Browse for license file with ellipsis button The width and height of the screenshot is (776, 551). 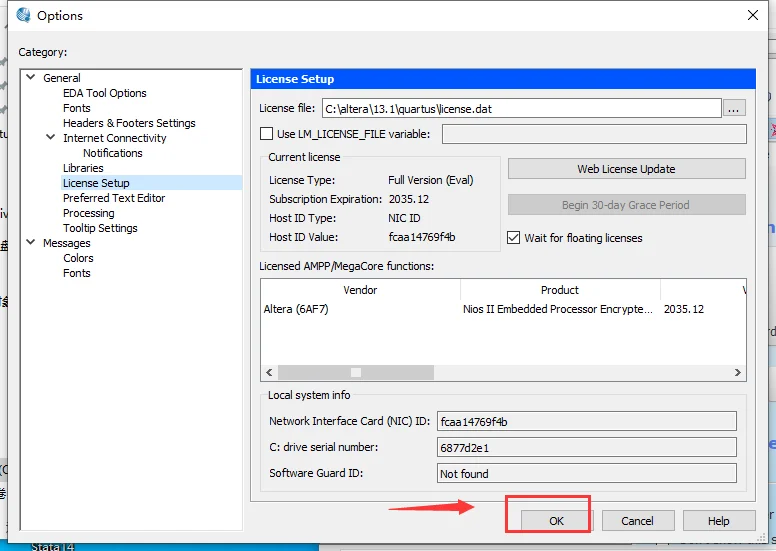734,108
